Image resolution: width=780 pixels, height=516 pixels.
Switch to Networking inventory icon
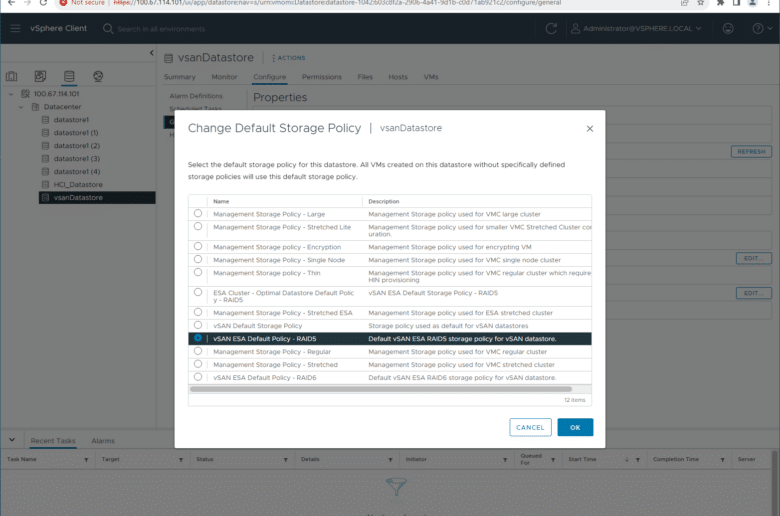(98, 76)
